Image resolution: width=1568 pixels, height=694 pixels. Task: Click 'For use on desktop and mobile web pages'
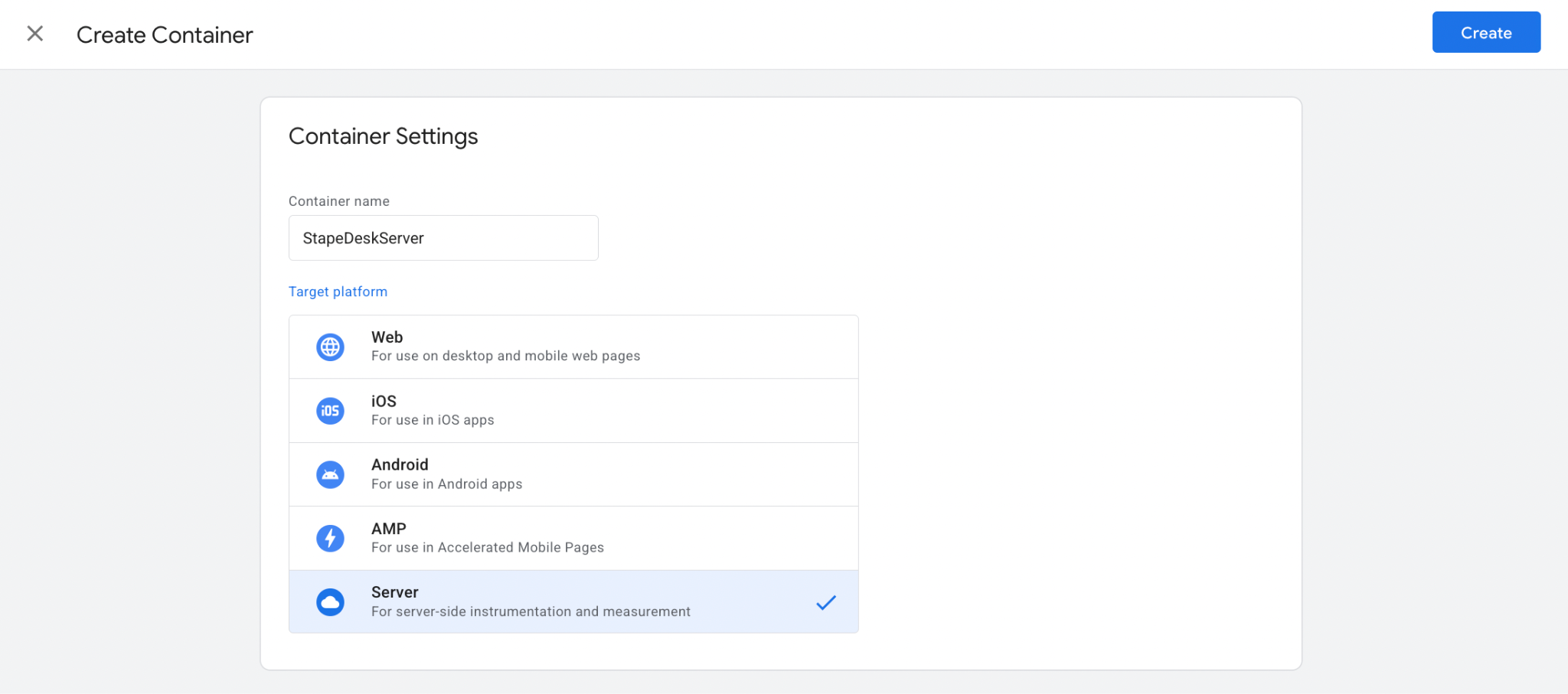505,356
